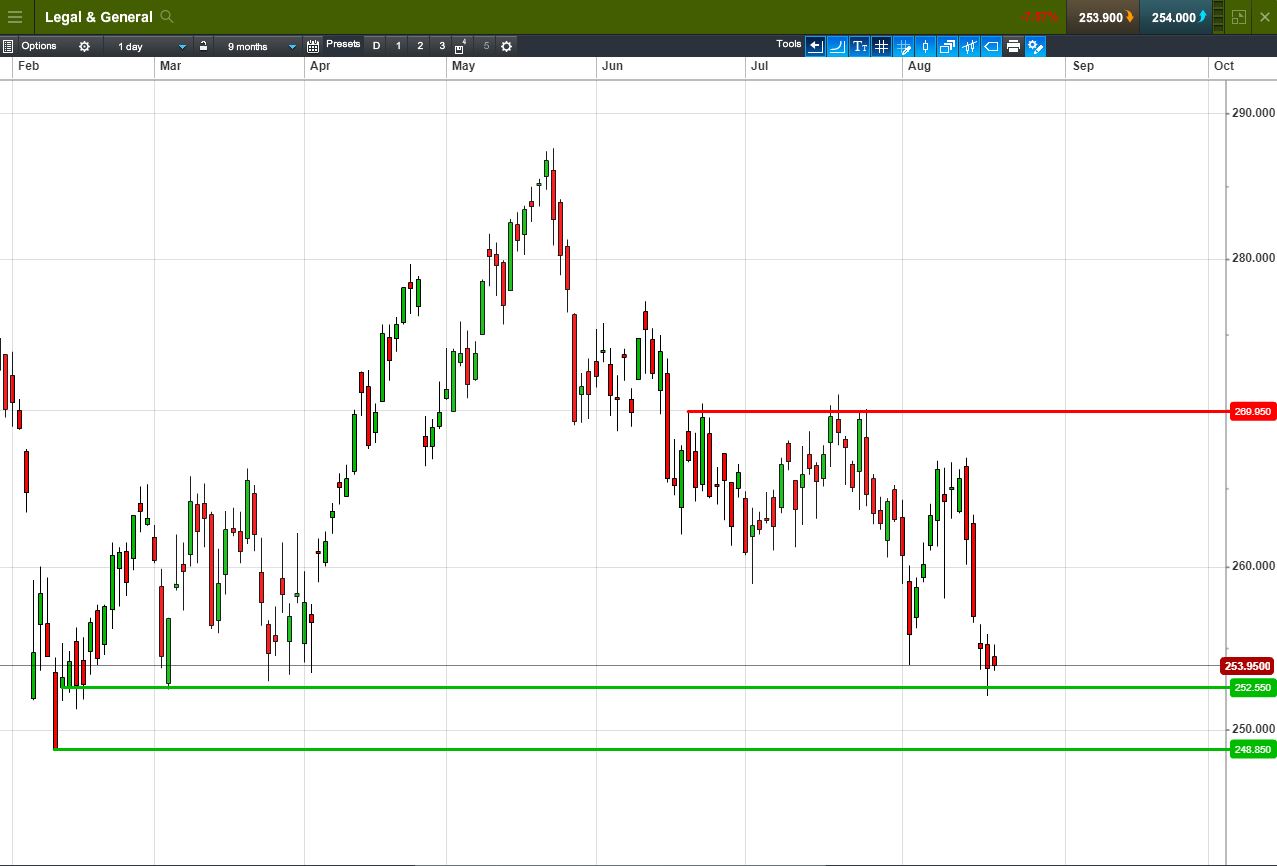
Task: Click the Legal & General title
Action: (x=98, y=17)
